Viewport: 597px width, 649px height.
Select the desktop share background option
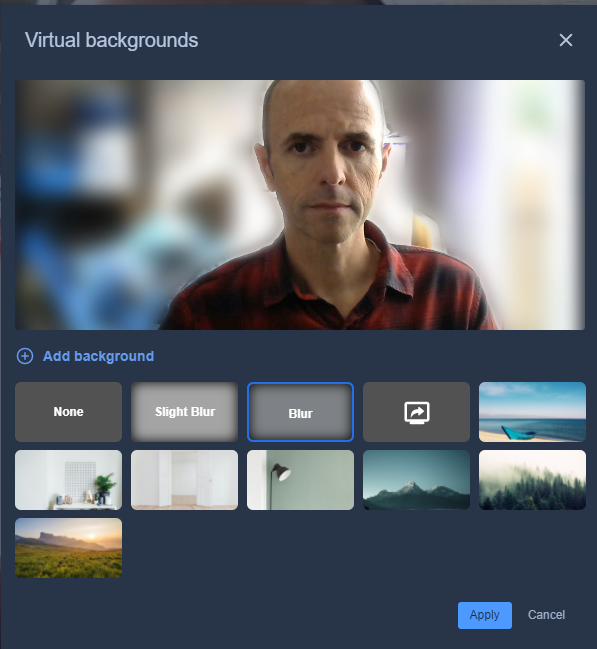point(416,412)
